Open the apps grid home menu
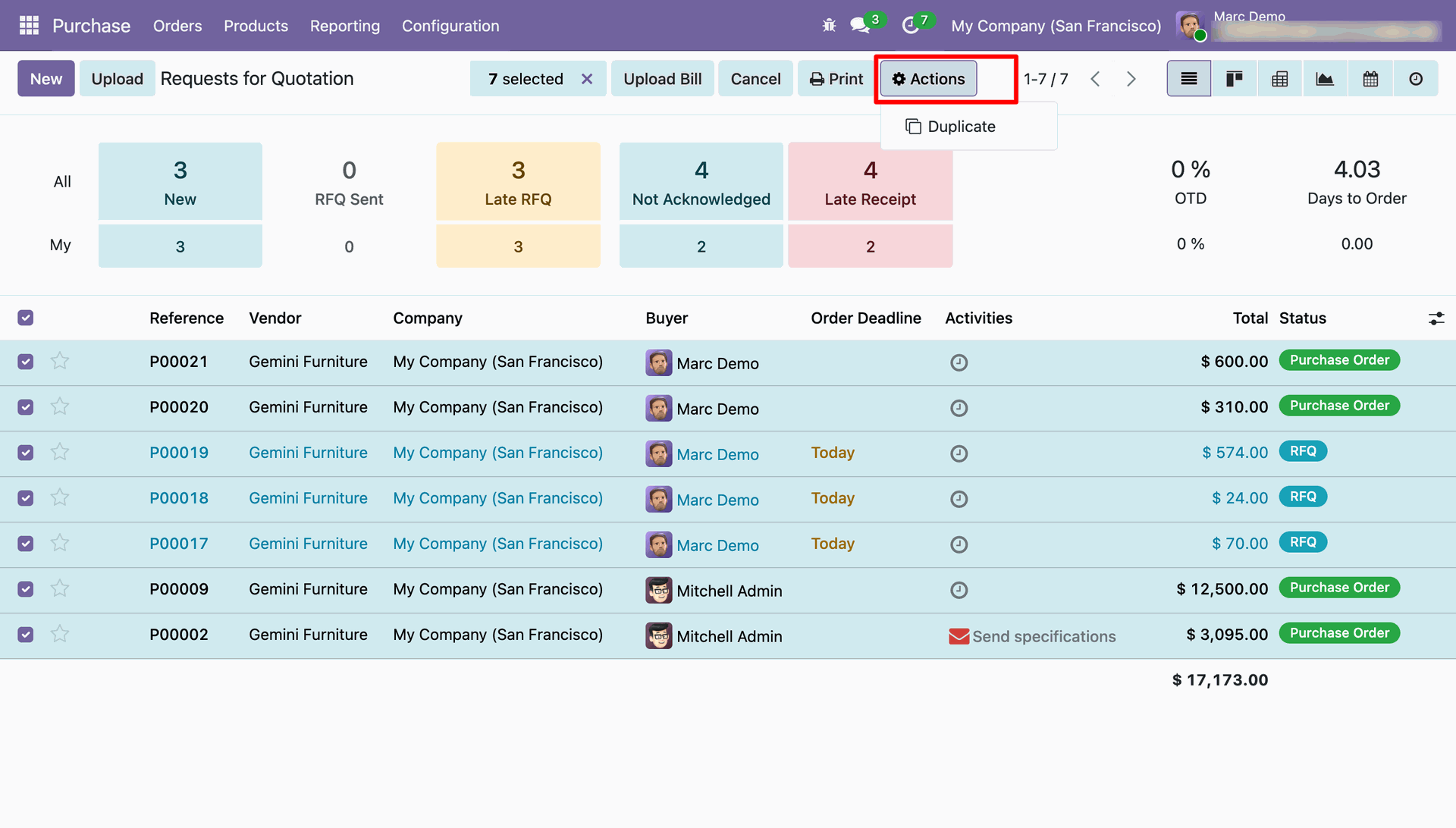This screenshot has width=1456, height=828. coord(29,26)
